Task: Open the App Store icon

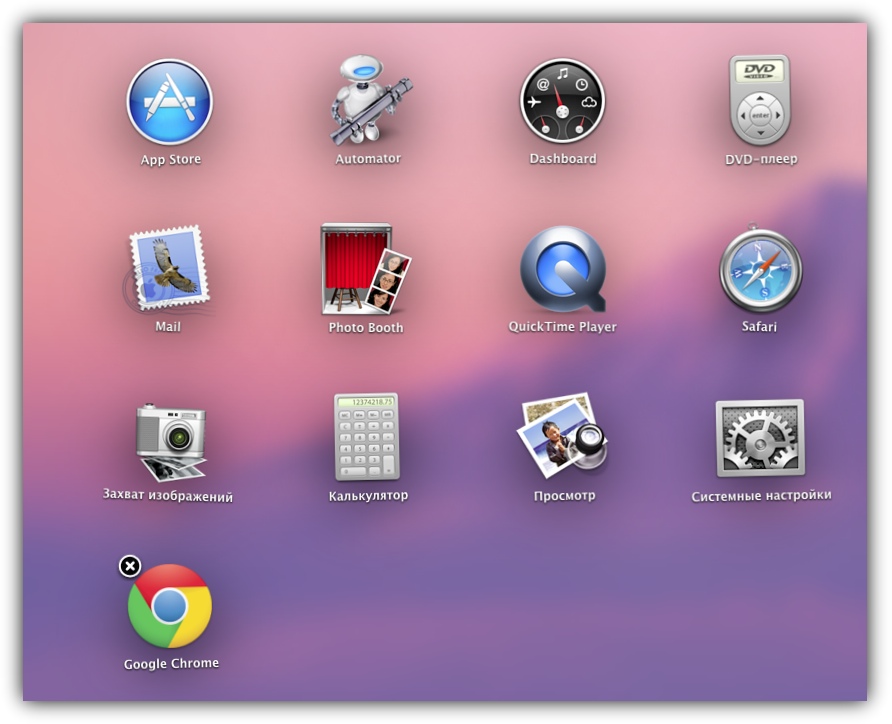Action: 170,102
